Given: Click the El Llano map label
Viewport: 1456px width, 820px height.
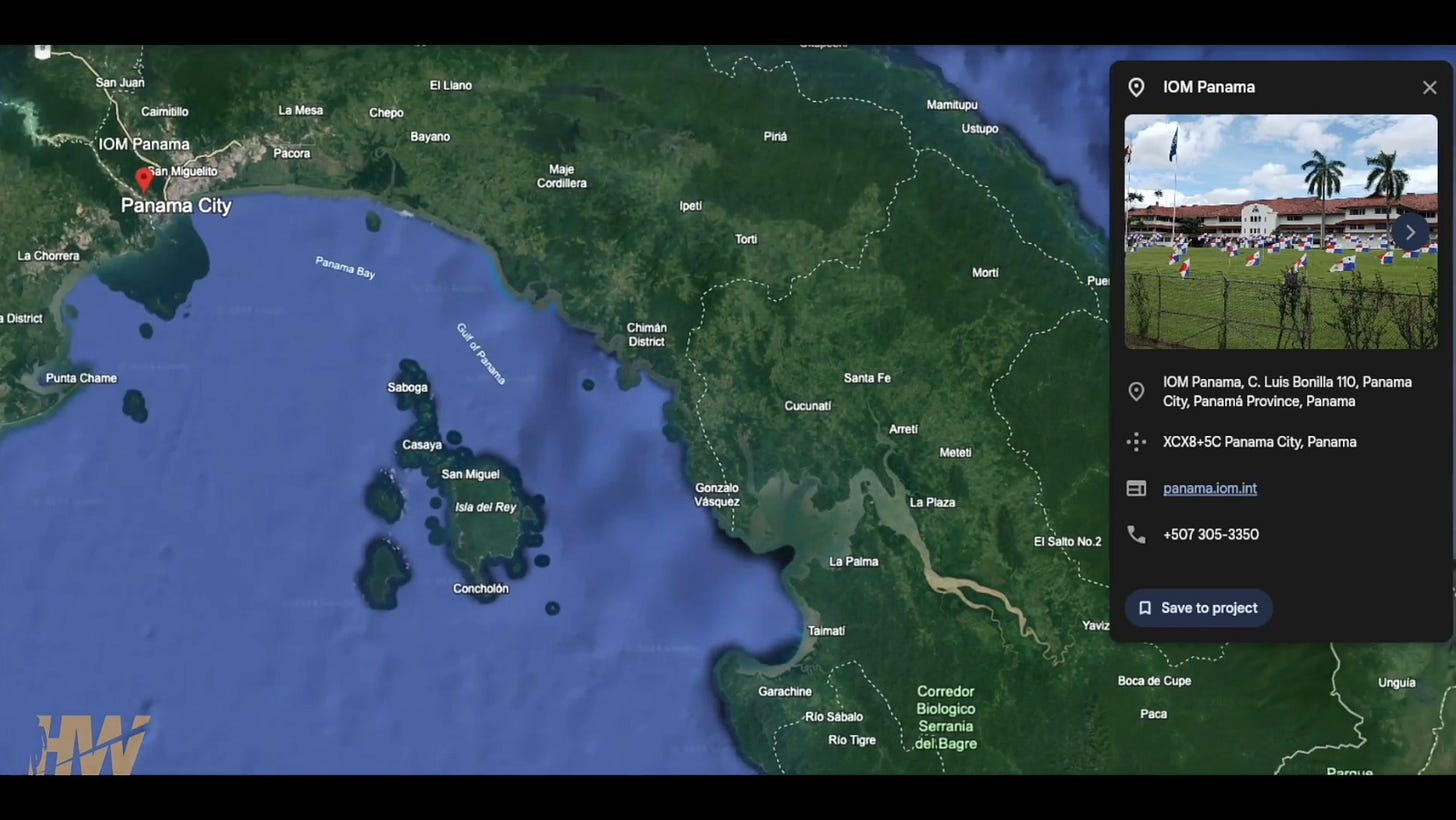Looking at the screenshot, I should [x=451, y=85].
